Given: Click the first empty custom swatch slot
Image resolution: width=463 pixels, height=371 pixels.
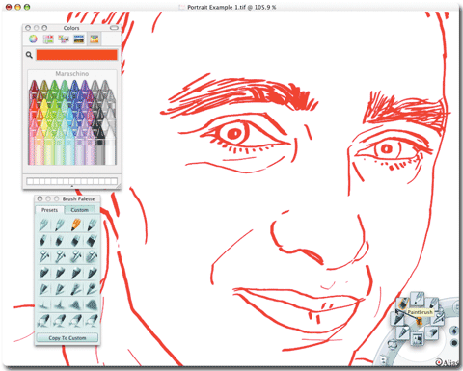Looking at the screenshot, I should (x=30, y=181).
